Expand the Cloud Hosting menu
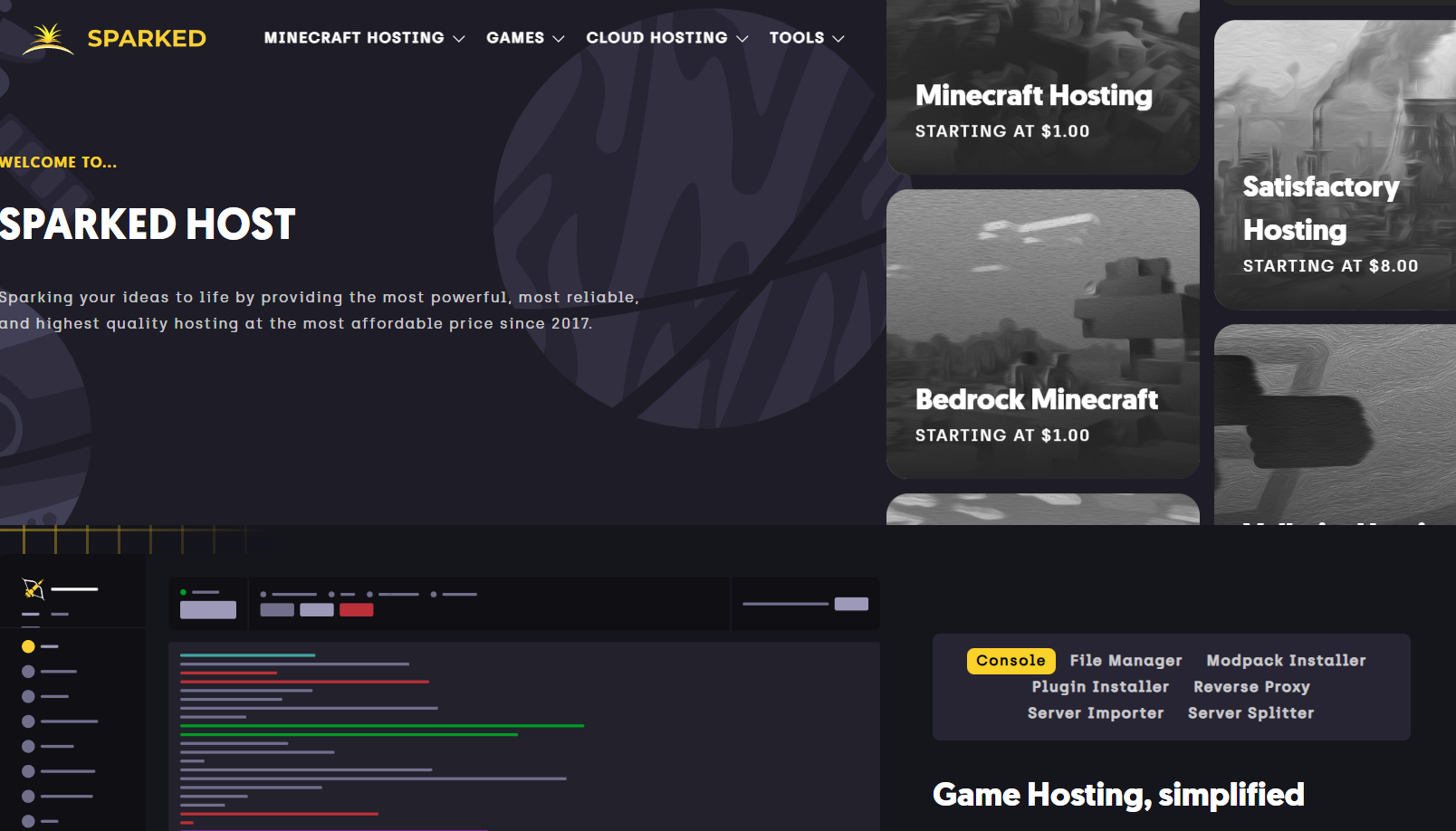1456x831 pixels. point(667,38)
